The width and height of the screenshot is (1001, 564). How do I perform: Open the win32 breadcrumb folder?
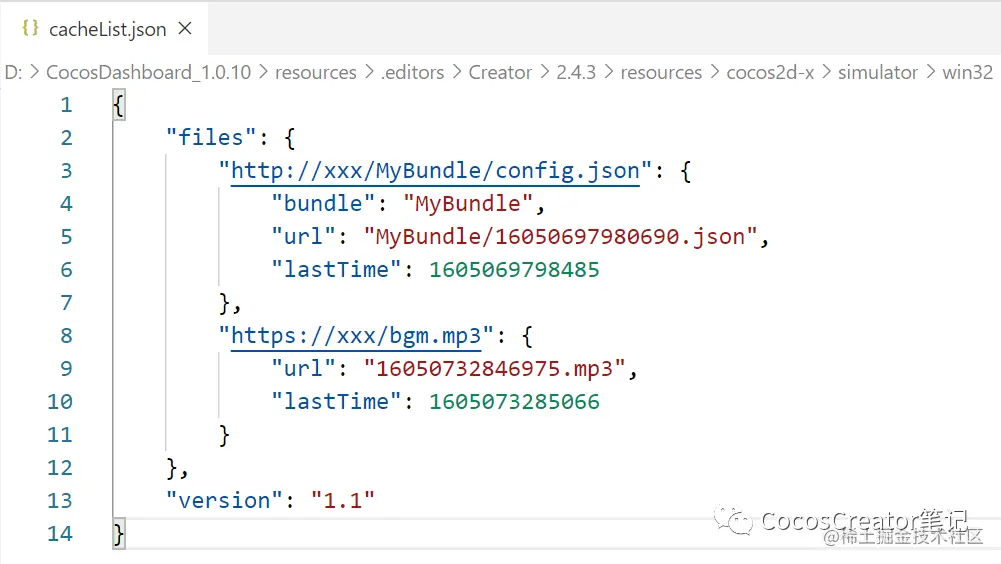(x=968, y=72)
